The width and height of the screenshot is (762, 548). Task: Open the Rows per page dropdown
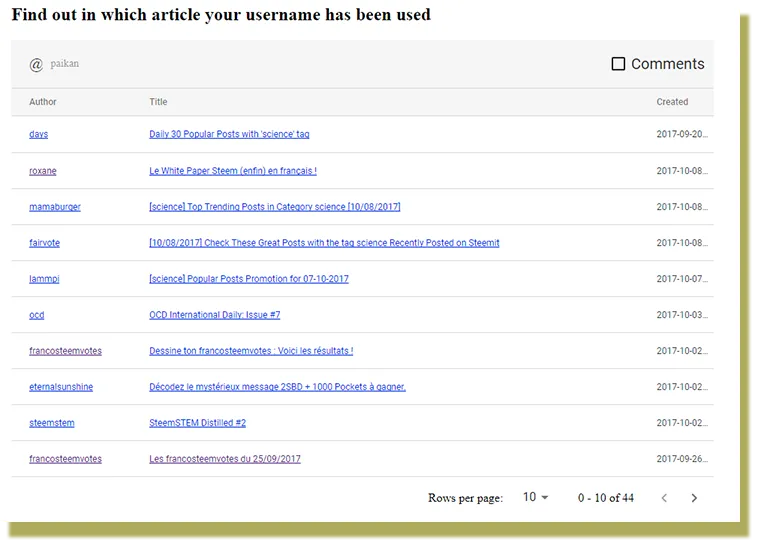pyautogui.click(x=536, y=497)
